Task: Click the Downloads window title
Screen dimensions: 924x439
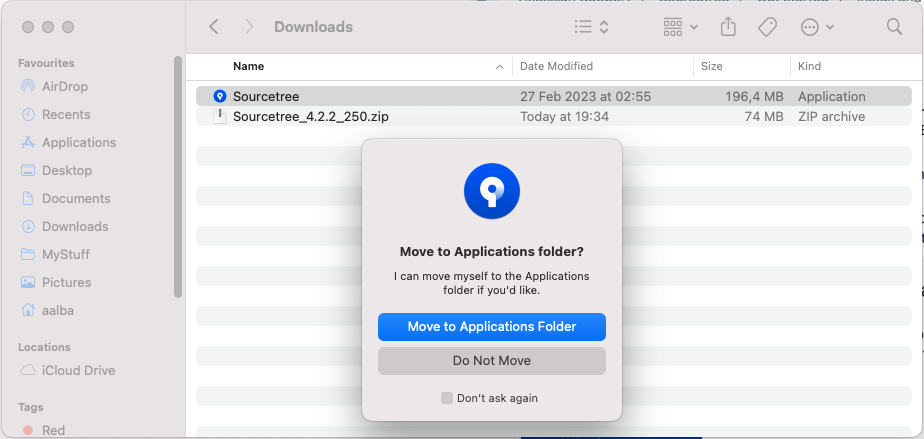Action: point(314,27)
